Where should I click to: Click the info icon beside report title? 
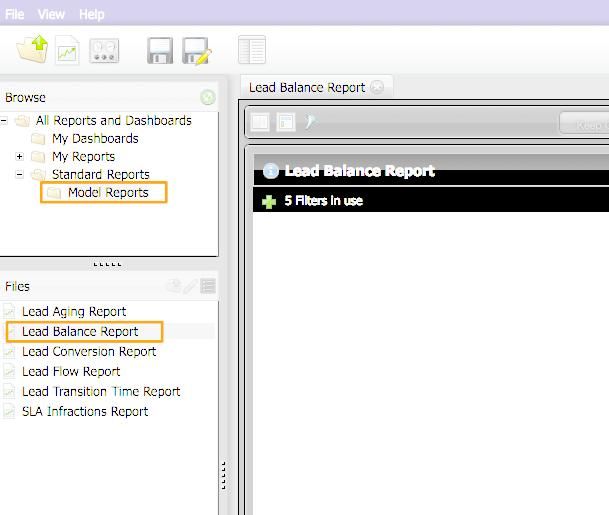[270, 171]
